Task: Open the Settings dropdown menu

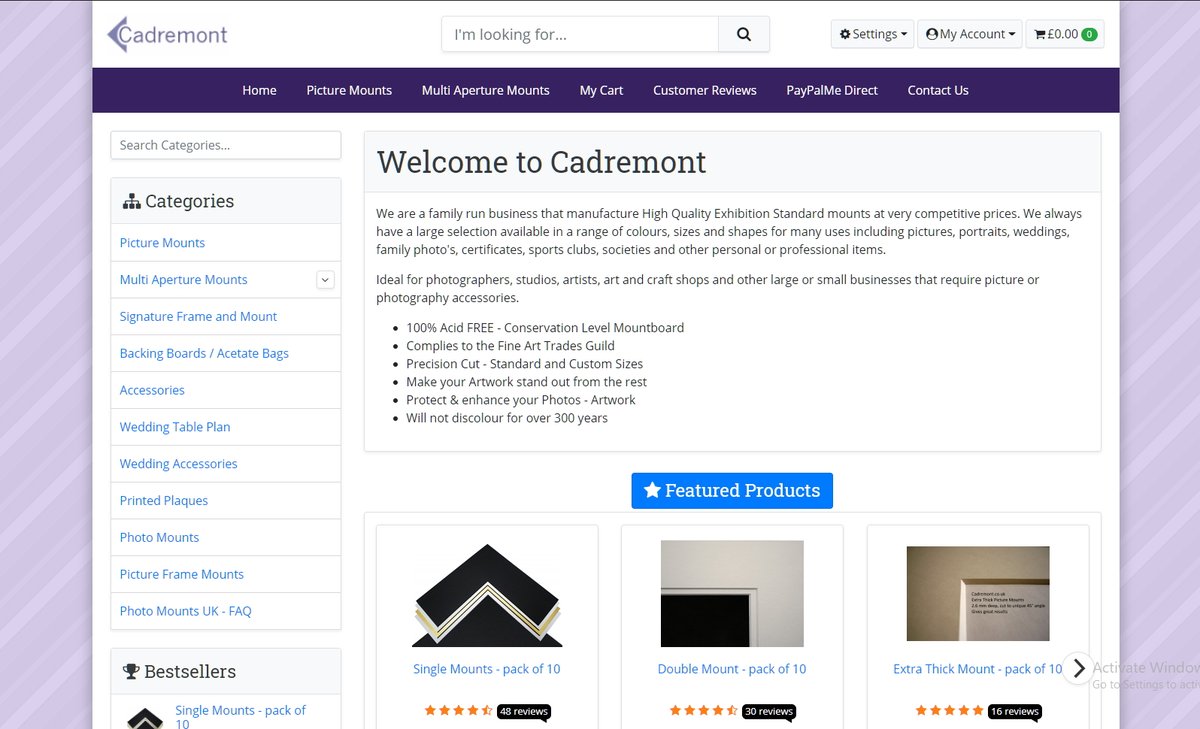Action: click(x=872, y=33)
